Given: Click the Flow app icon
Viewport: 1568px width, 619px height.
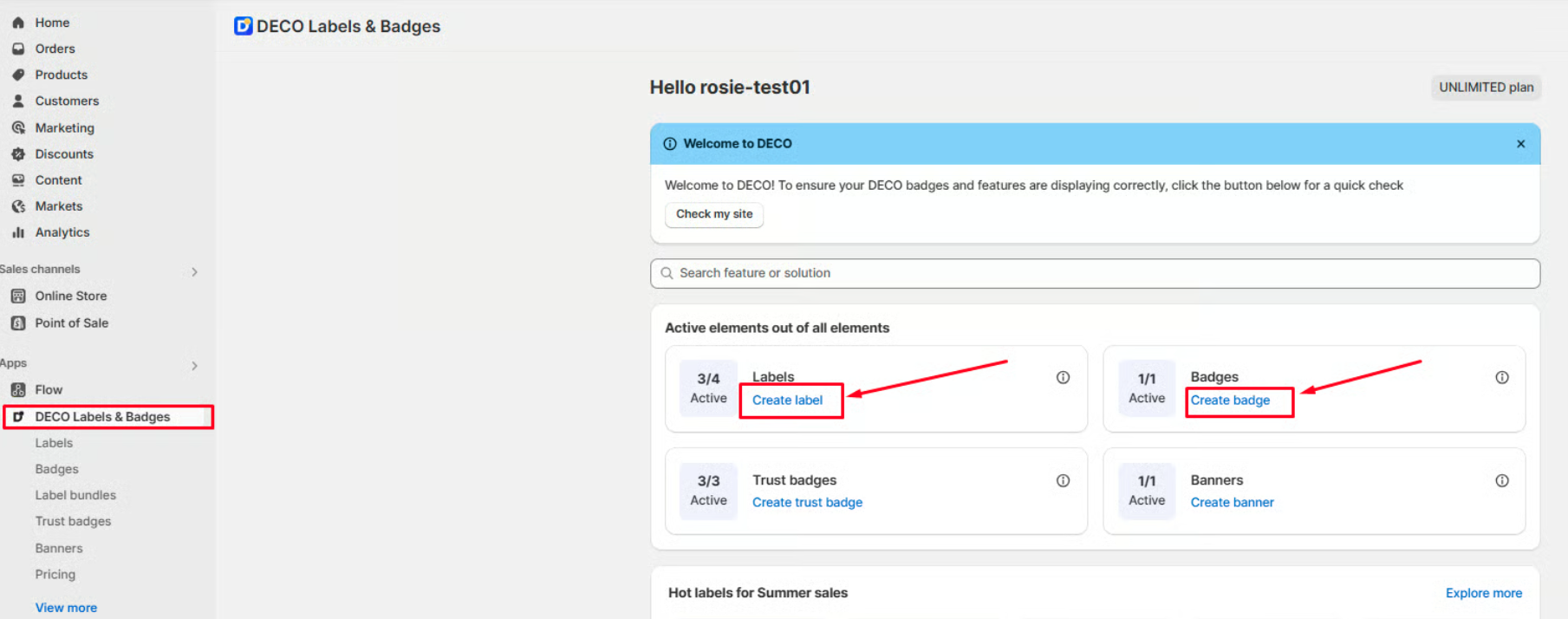Looking at the screenshot, I should [x=18, y=390].
